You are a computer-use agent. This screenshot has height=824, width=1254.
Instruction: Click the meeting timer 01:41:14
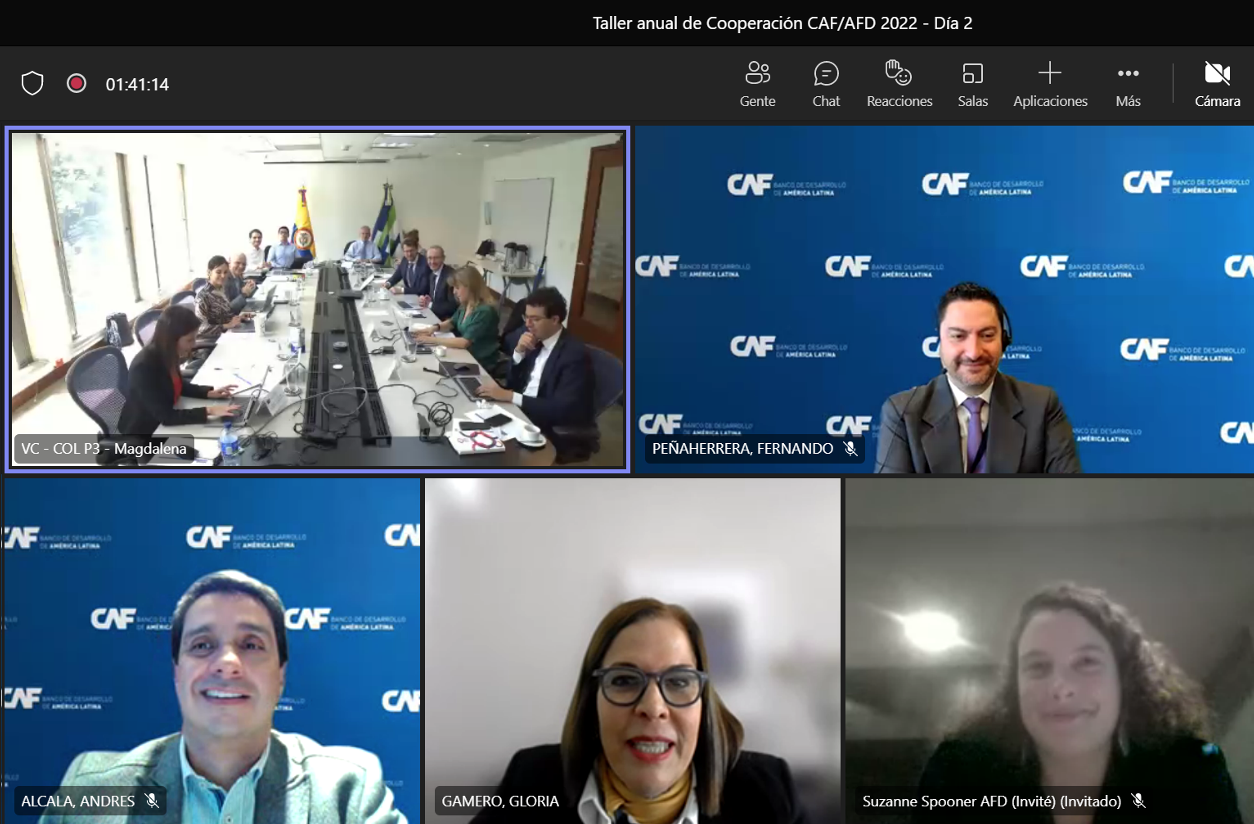(137, 84)
